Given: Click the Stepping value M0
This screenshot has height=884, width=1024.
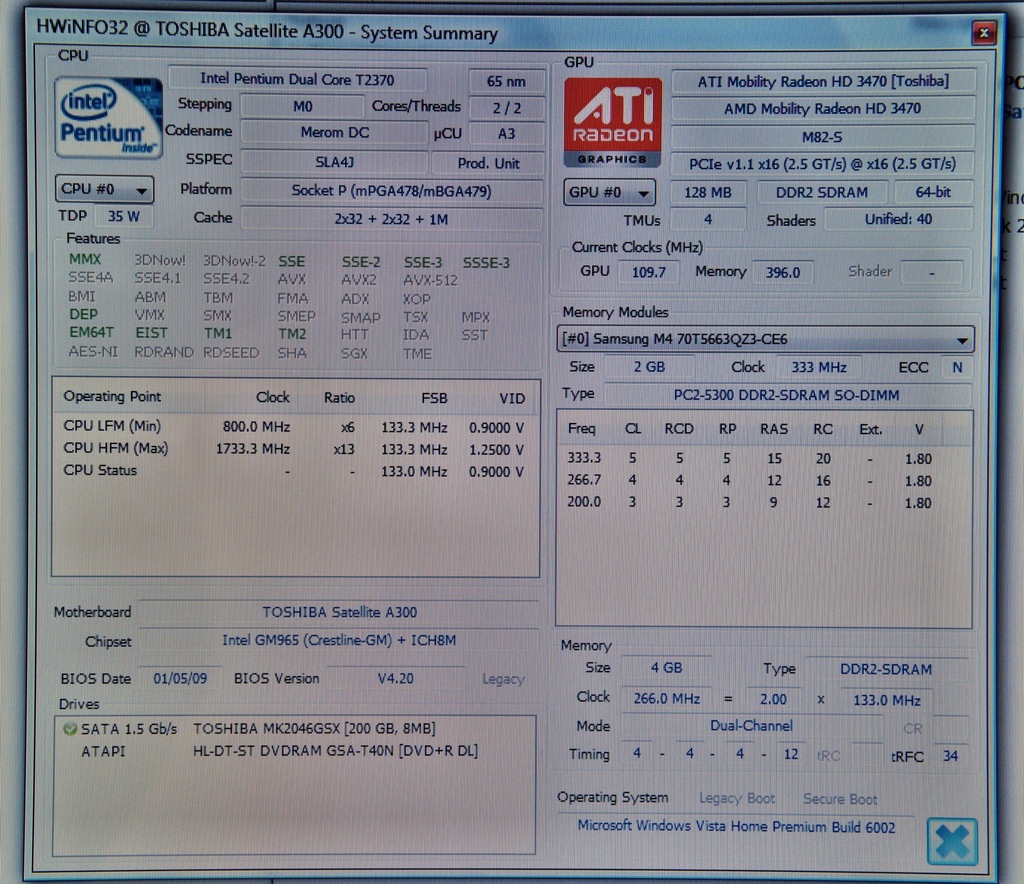Looking at the screenshot, I should (x=302, y=106).
